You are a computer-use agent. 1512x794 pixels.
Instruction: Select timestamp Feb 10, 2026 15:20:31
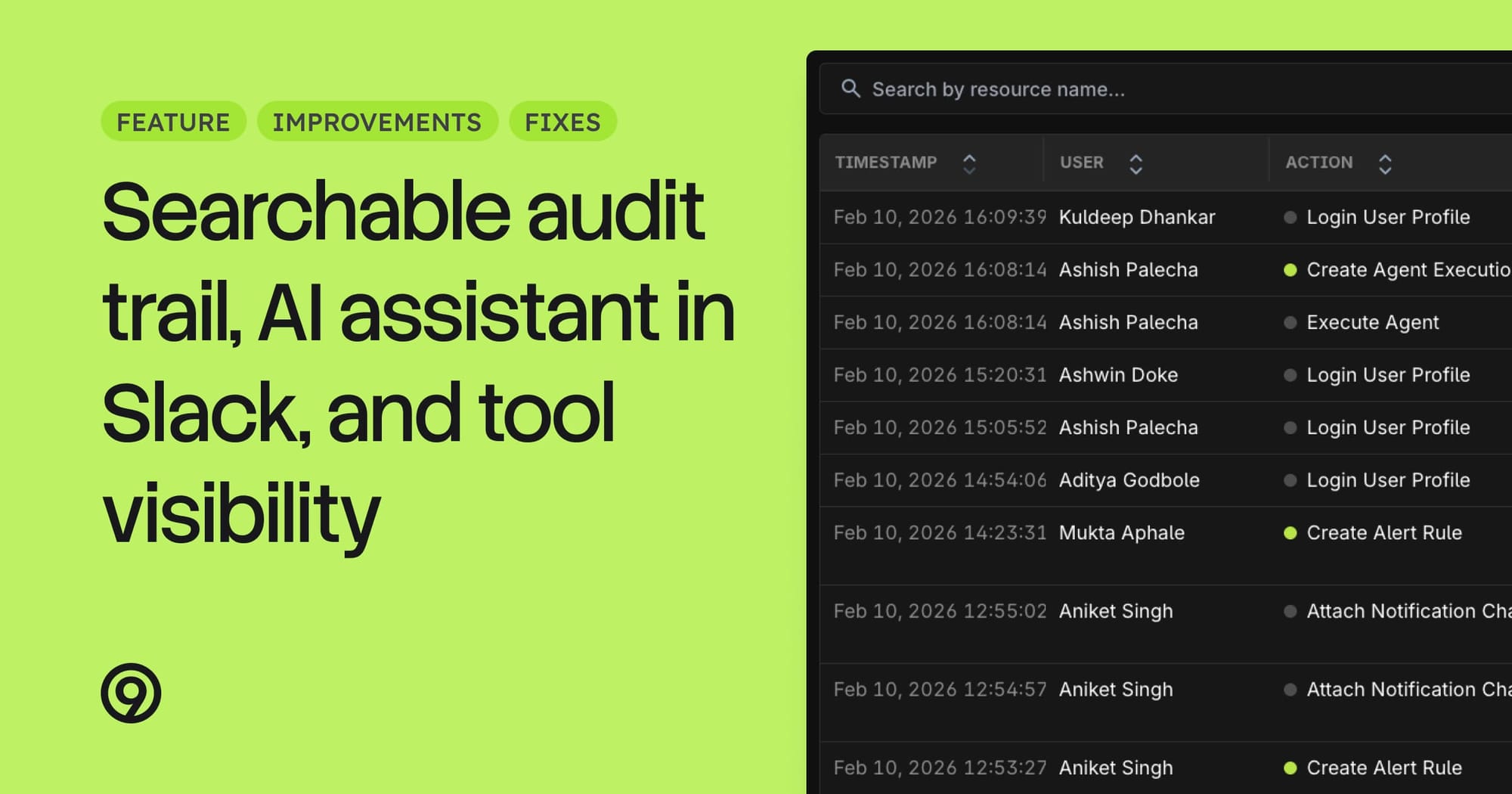tap(940, 374)
